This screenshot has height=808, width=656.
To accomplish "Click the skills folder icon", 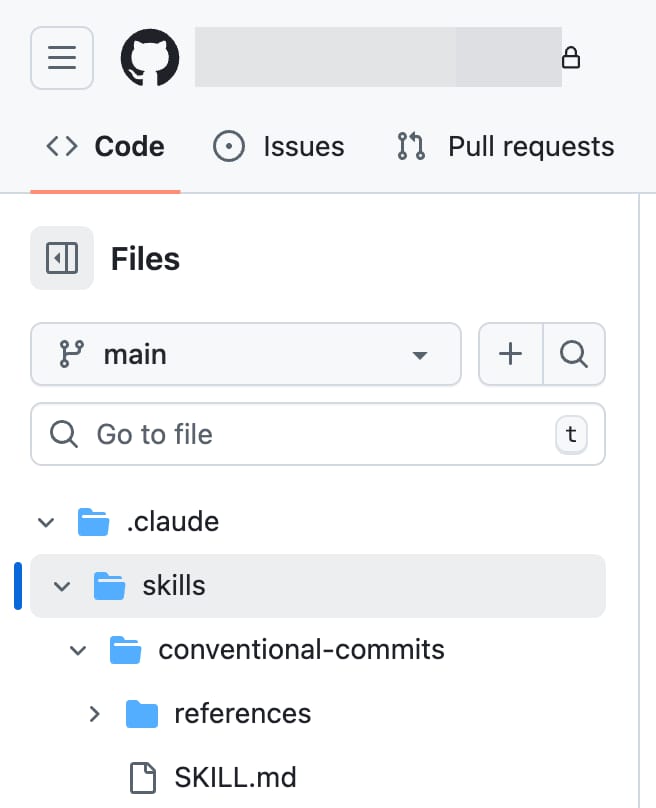I will 109,585.
